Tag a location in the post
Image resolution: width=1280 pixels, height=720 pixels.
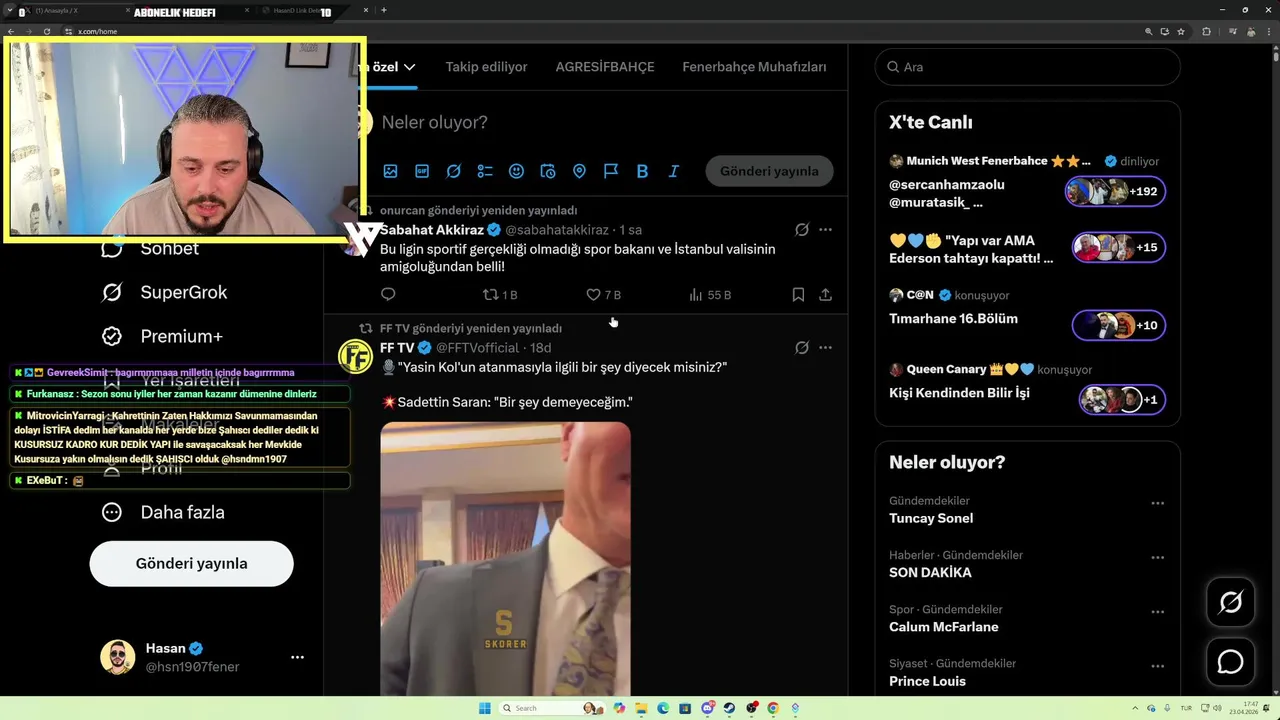579,171
